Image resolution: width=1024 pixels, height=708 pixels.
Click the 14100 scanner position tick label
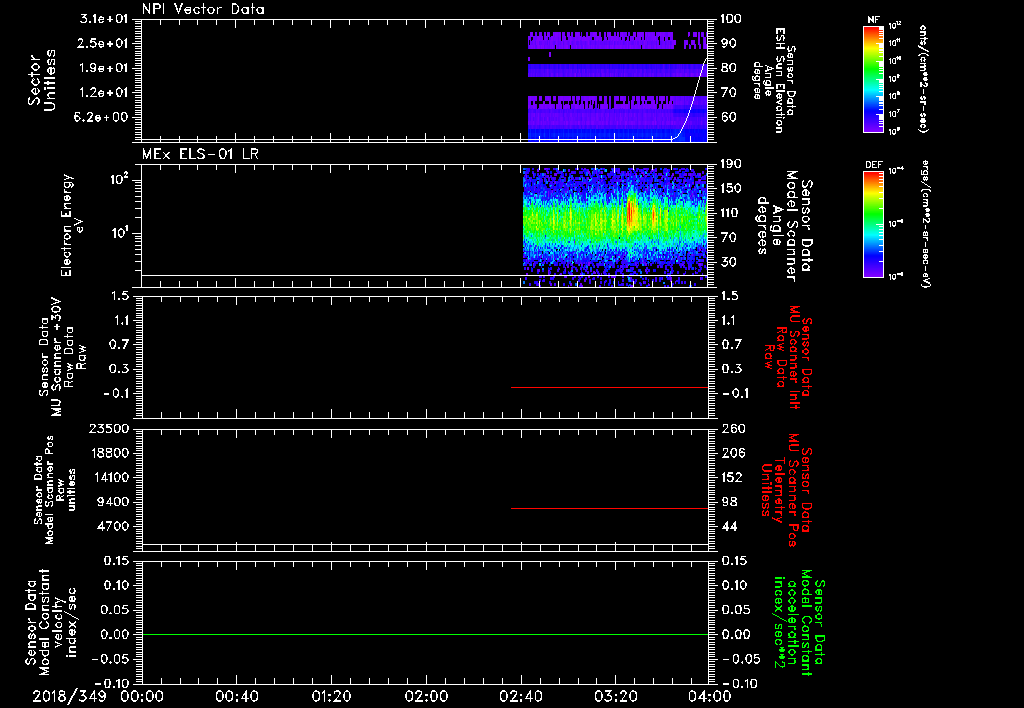109,477
